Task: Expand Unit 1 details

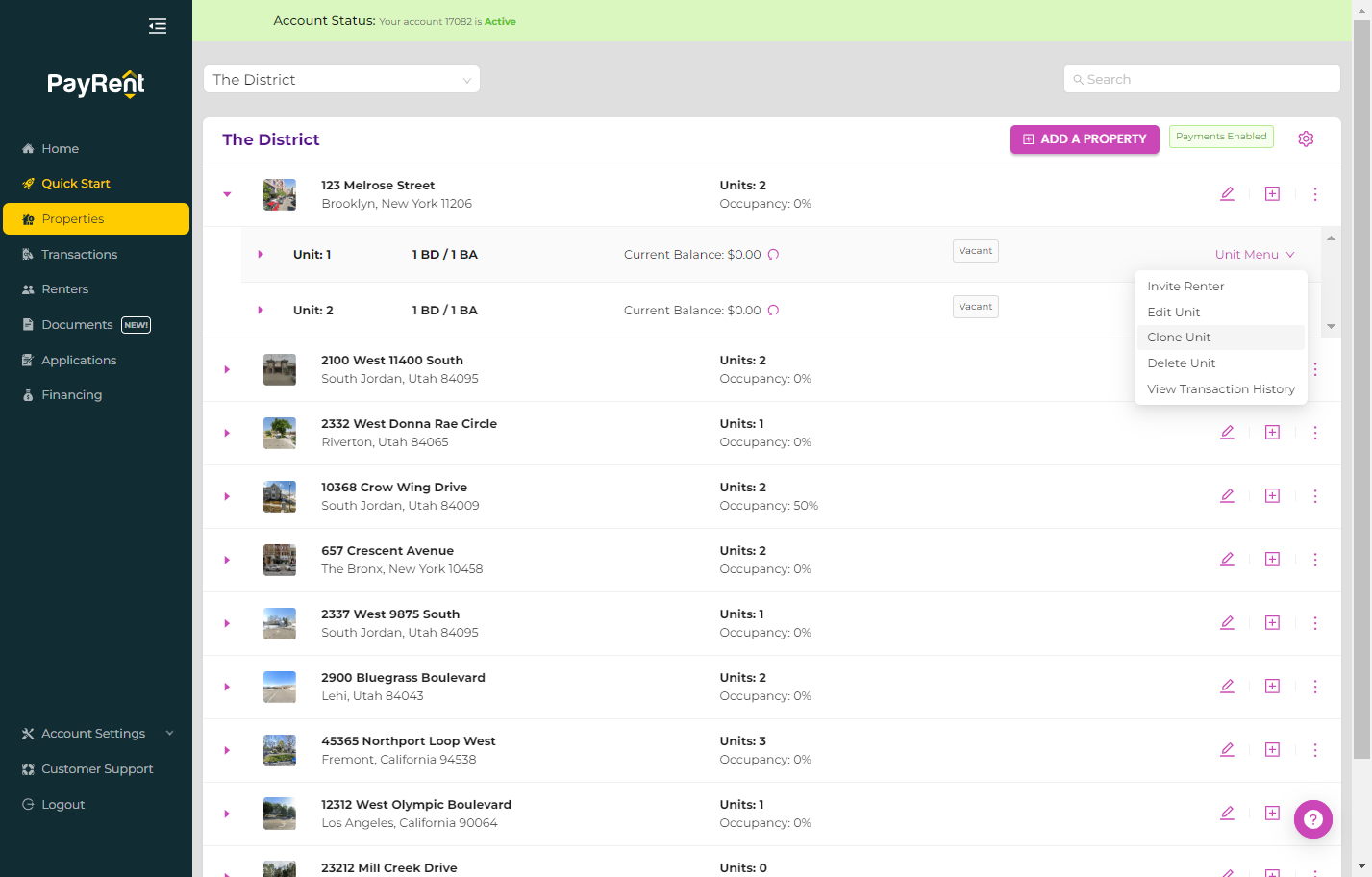Action: click(261, 255)
